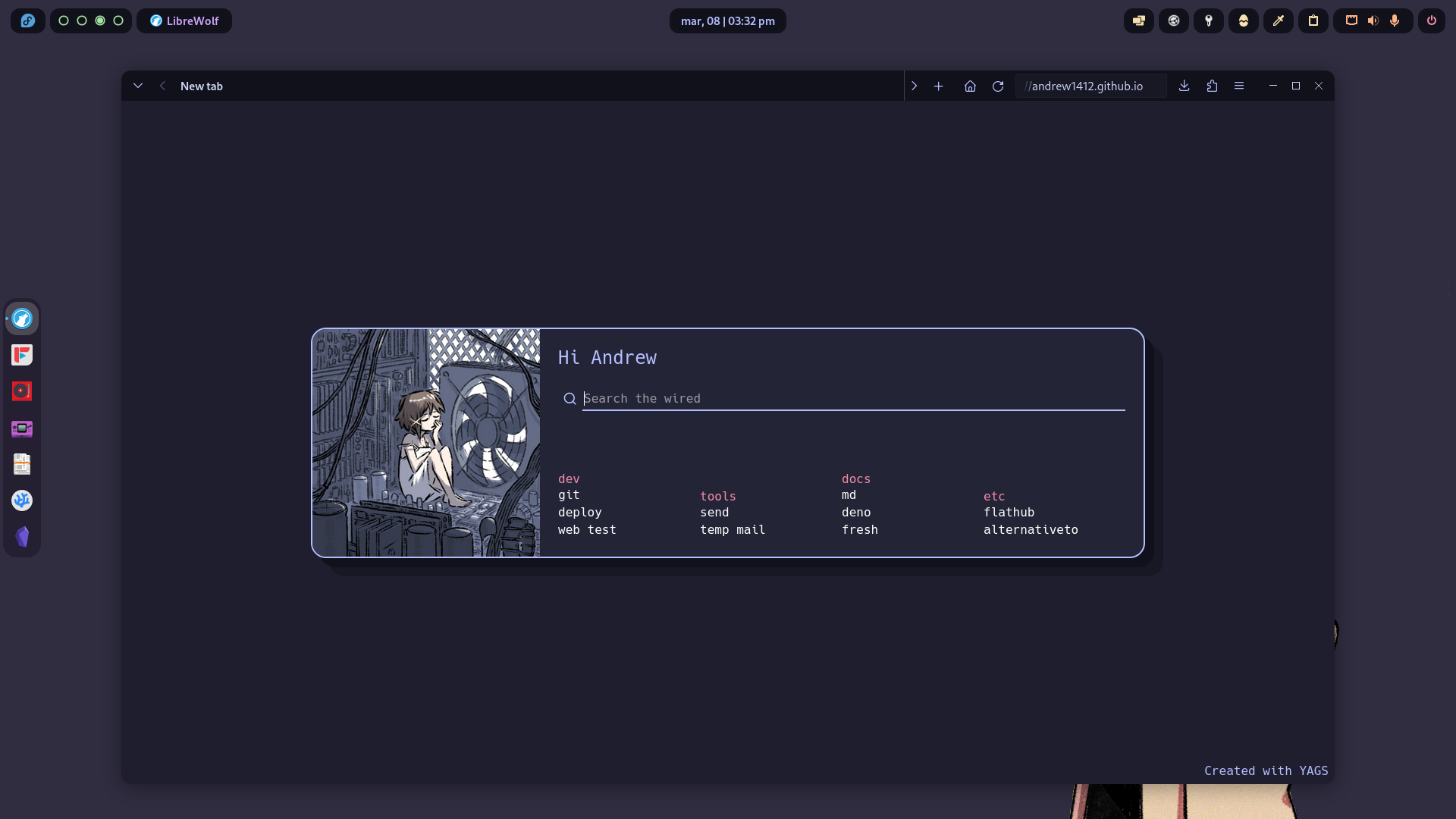Click the etc category heading

(994, 497)
